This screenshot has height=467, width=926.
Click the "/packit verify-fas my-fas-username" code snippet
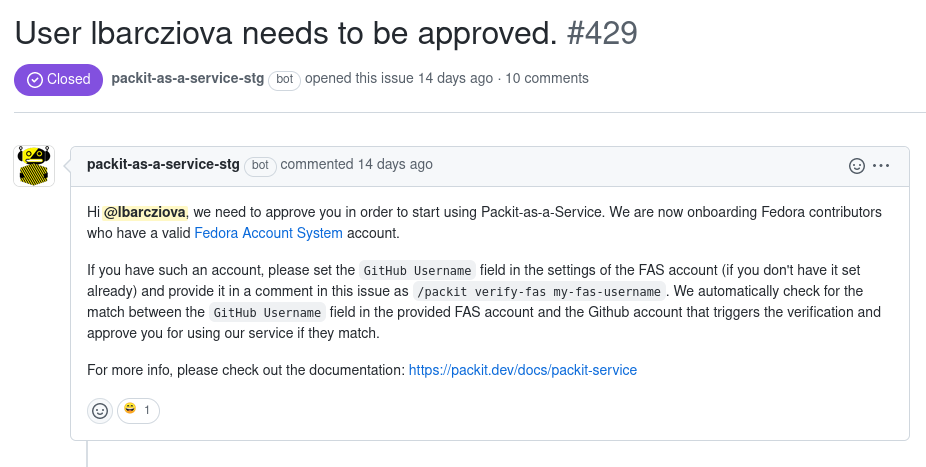coord(540,292)
